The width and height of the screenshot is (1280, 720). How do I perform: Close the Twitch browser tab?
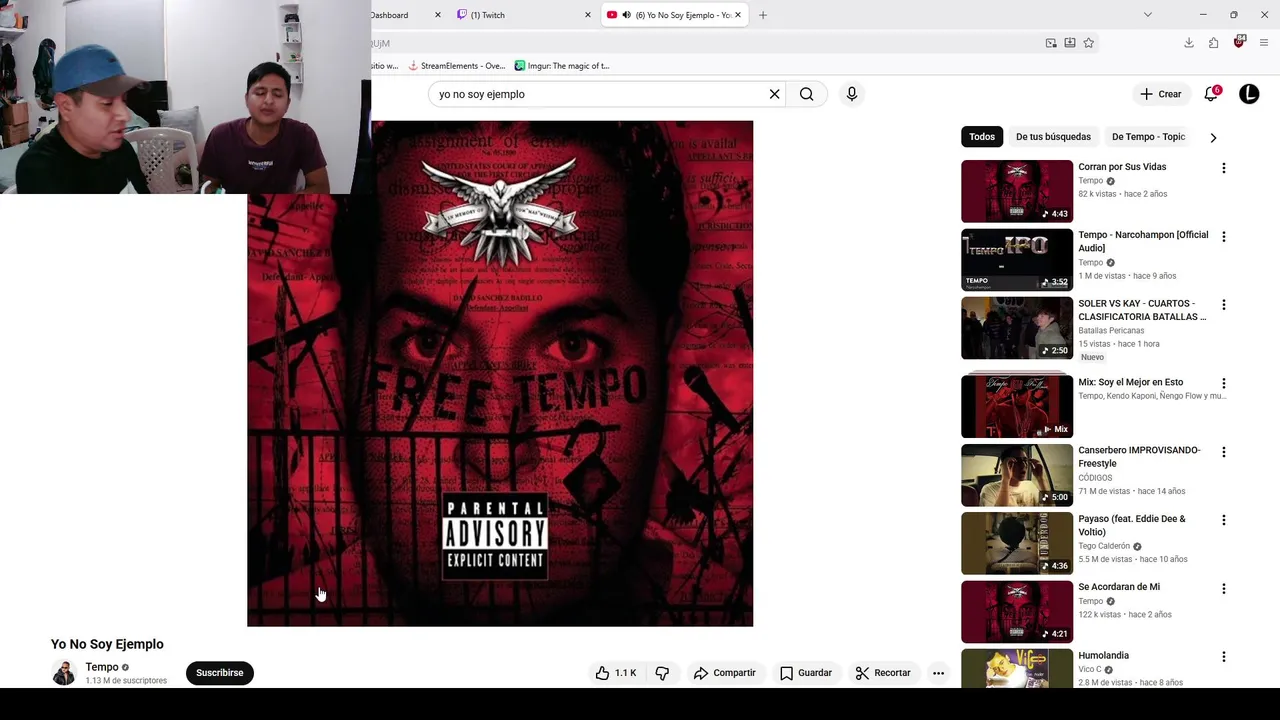588,15
